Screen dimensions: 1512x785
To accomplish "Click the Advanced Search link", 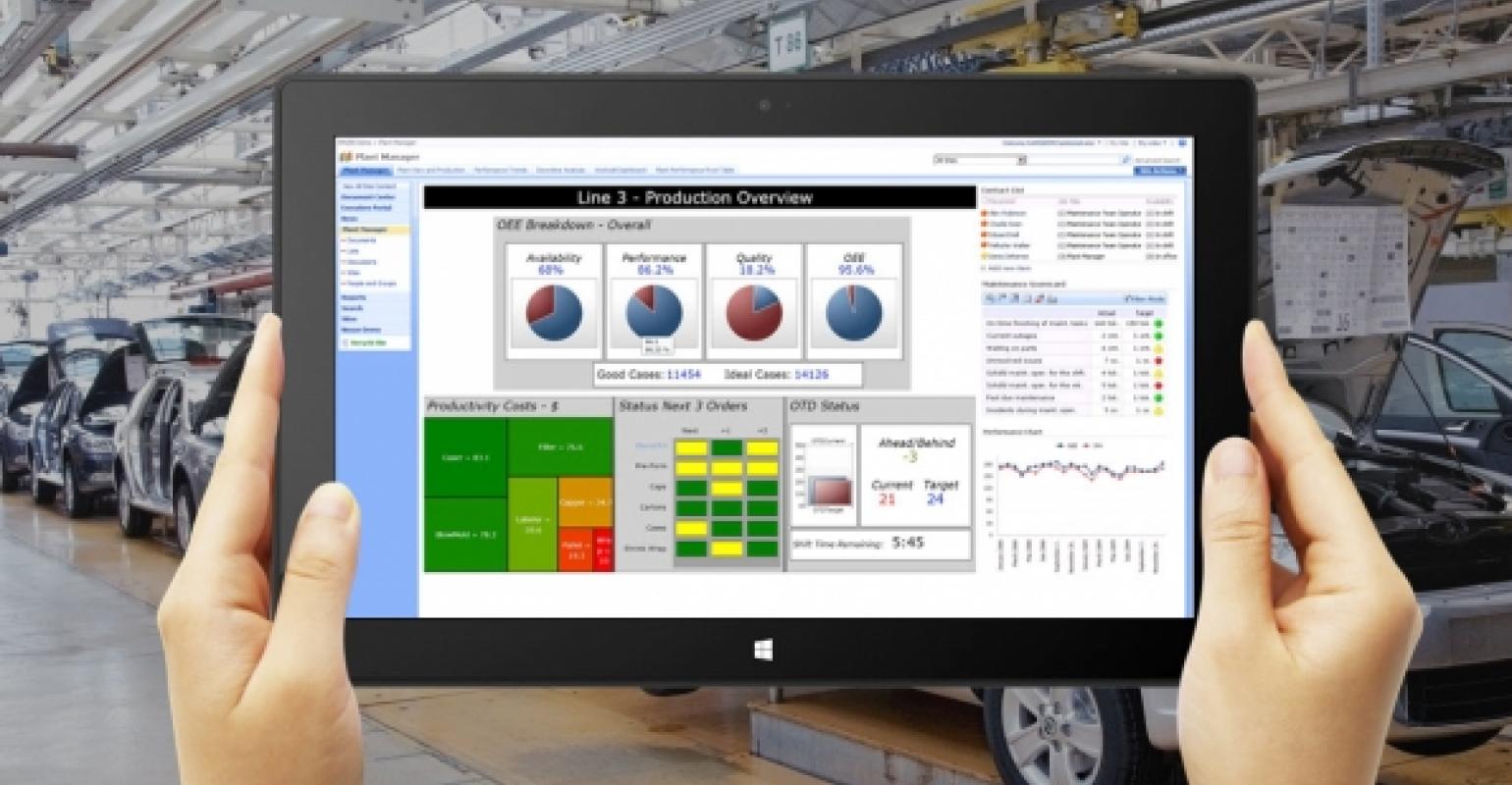I will 1158,160.
